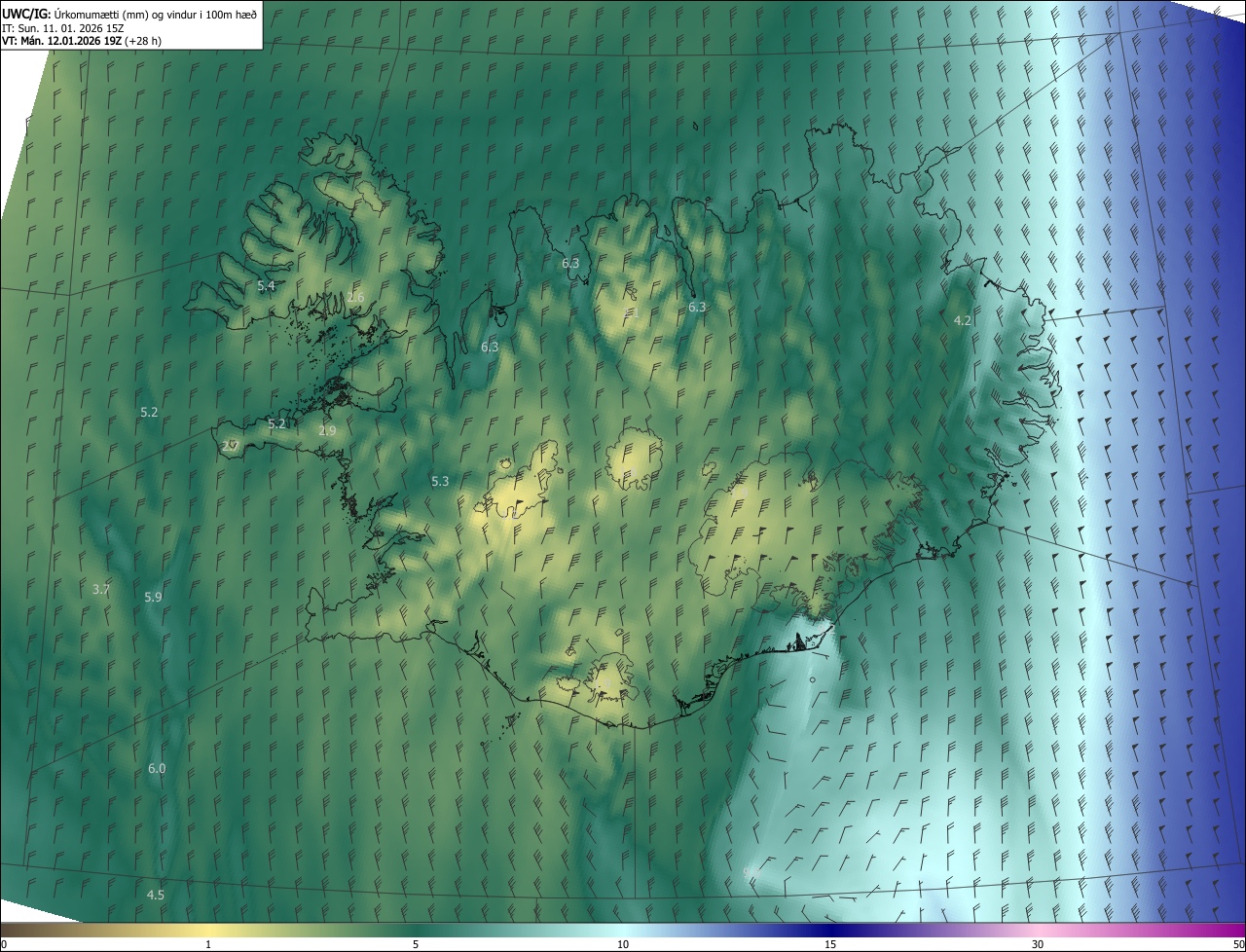Click the UWC/IG Úrkomumætti map title
Image resolution: width=1246 pixels, height=952 pixels.
point(129,14)
